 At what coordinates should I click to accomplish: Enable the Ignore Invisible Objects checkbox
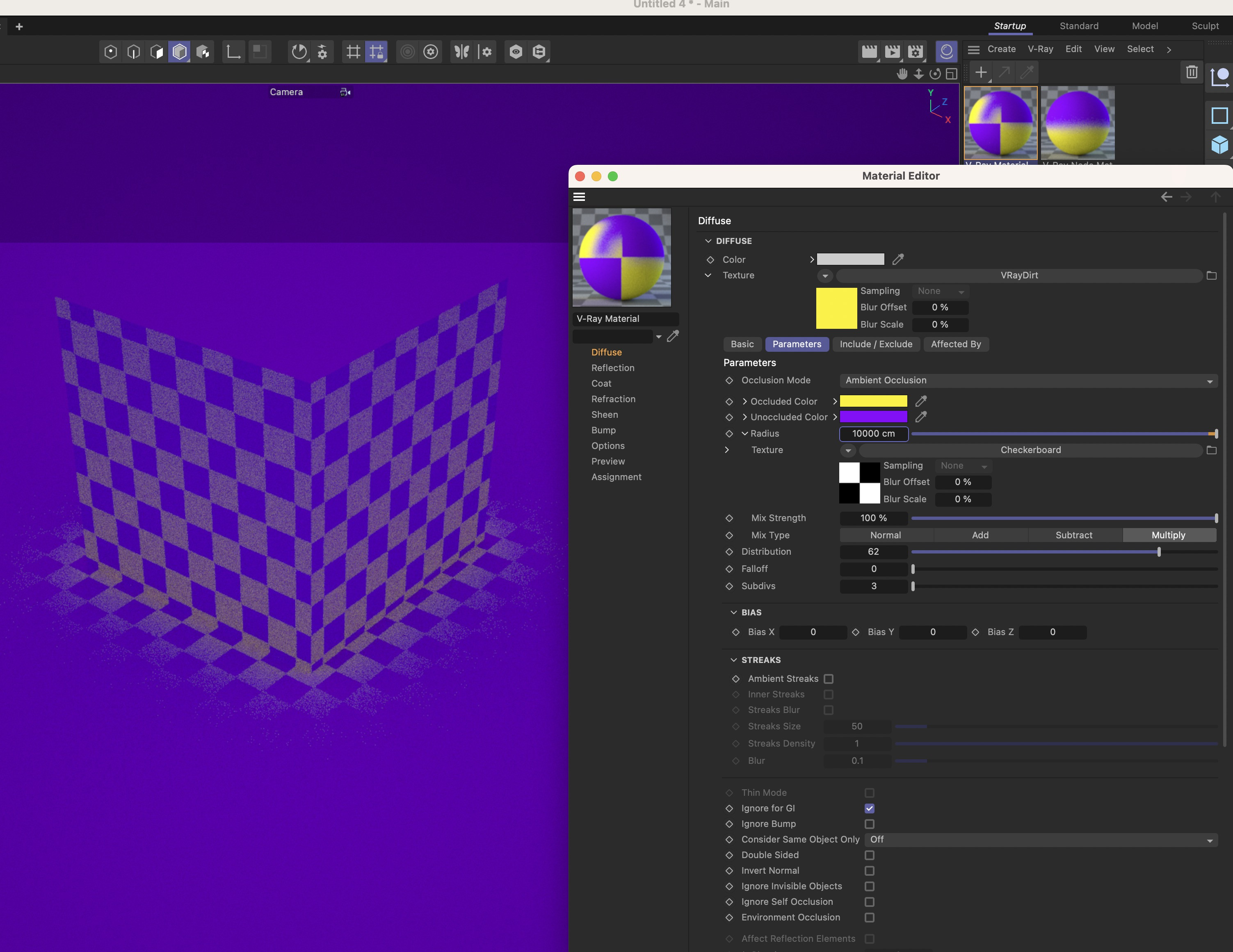click(x=870, y=886)
